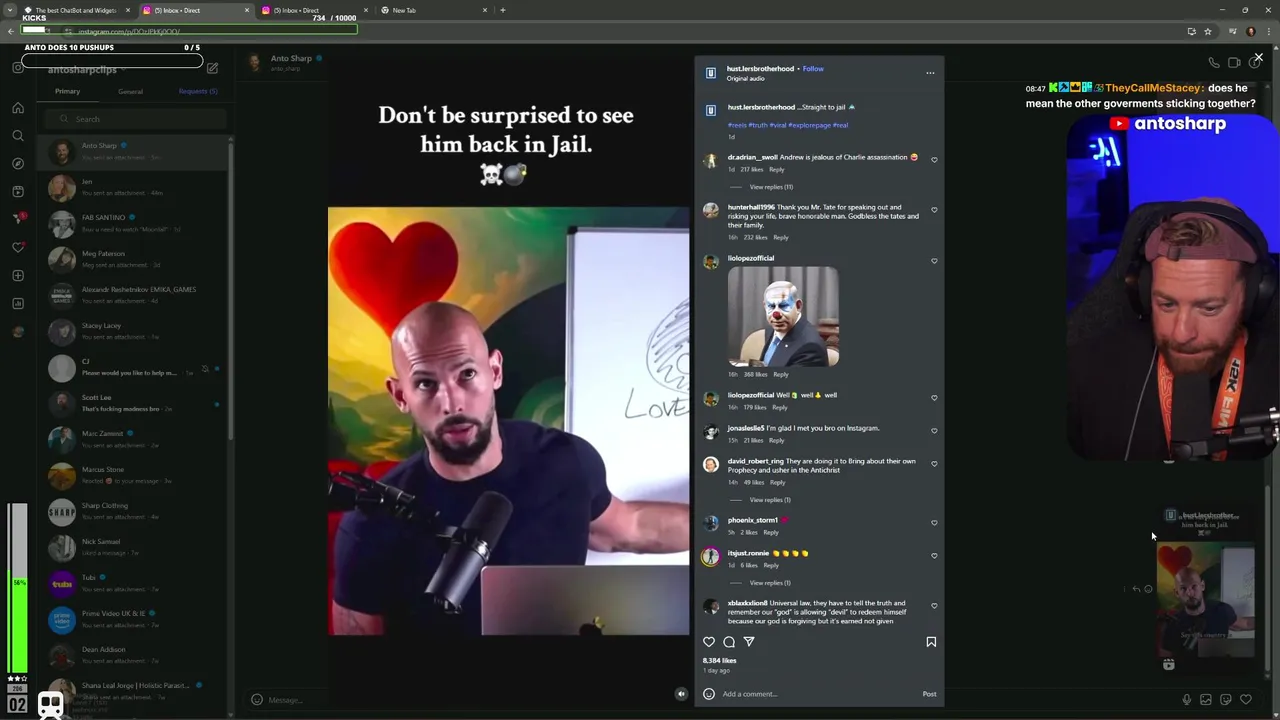
Task: Like the post with the heart icon
Action: tap(709, 642)
